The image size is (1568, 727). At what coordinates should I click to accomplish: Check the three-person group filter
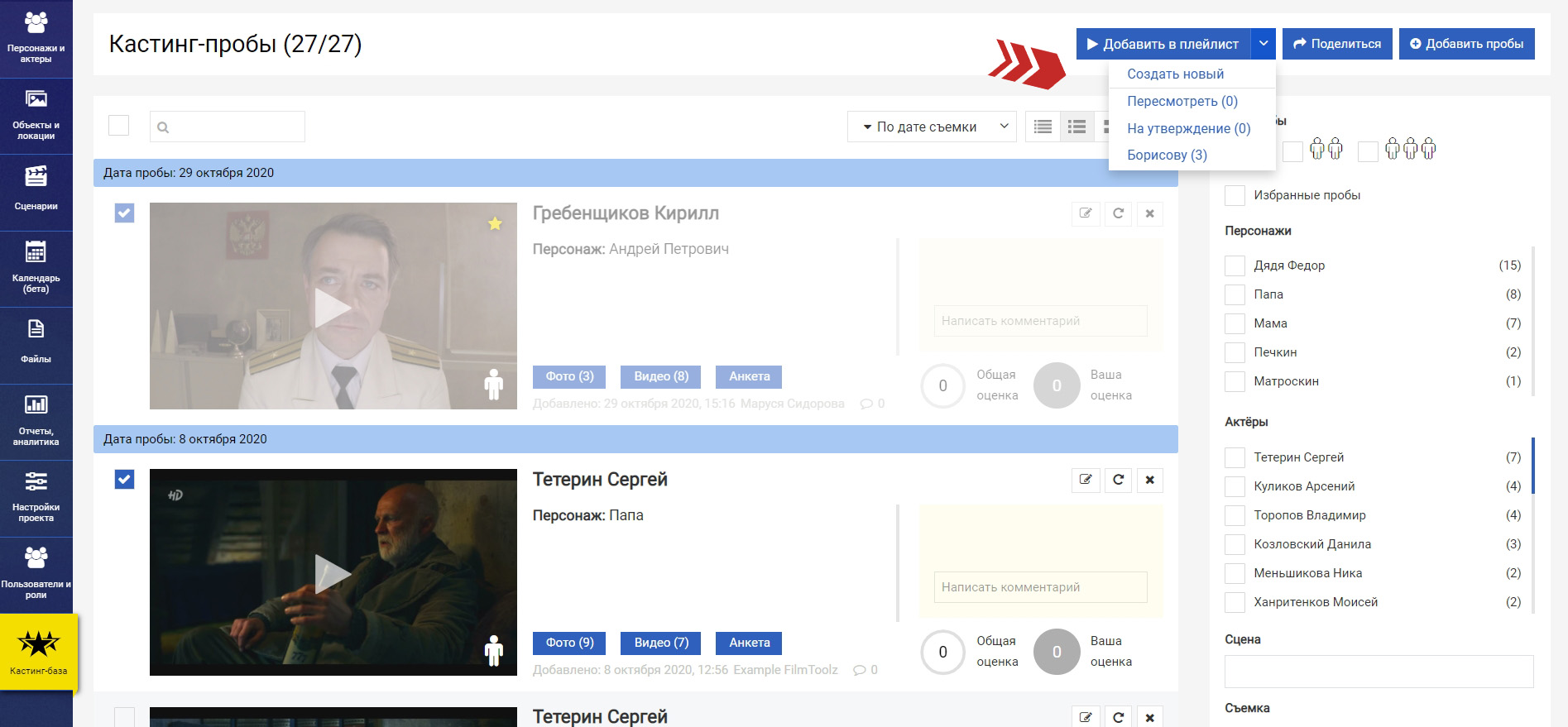[x=1368, y=151]
